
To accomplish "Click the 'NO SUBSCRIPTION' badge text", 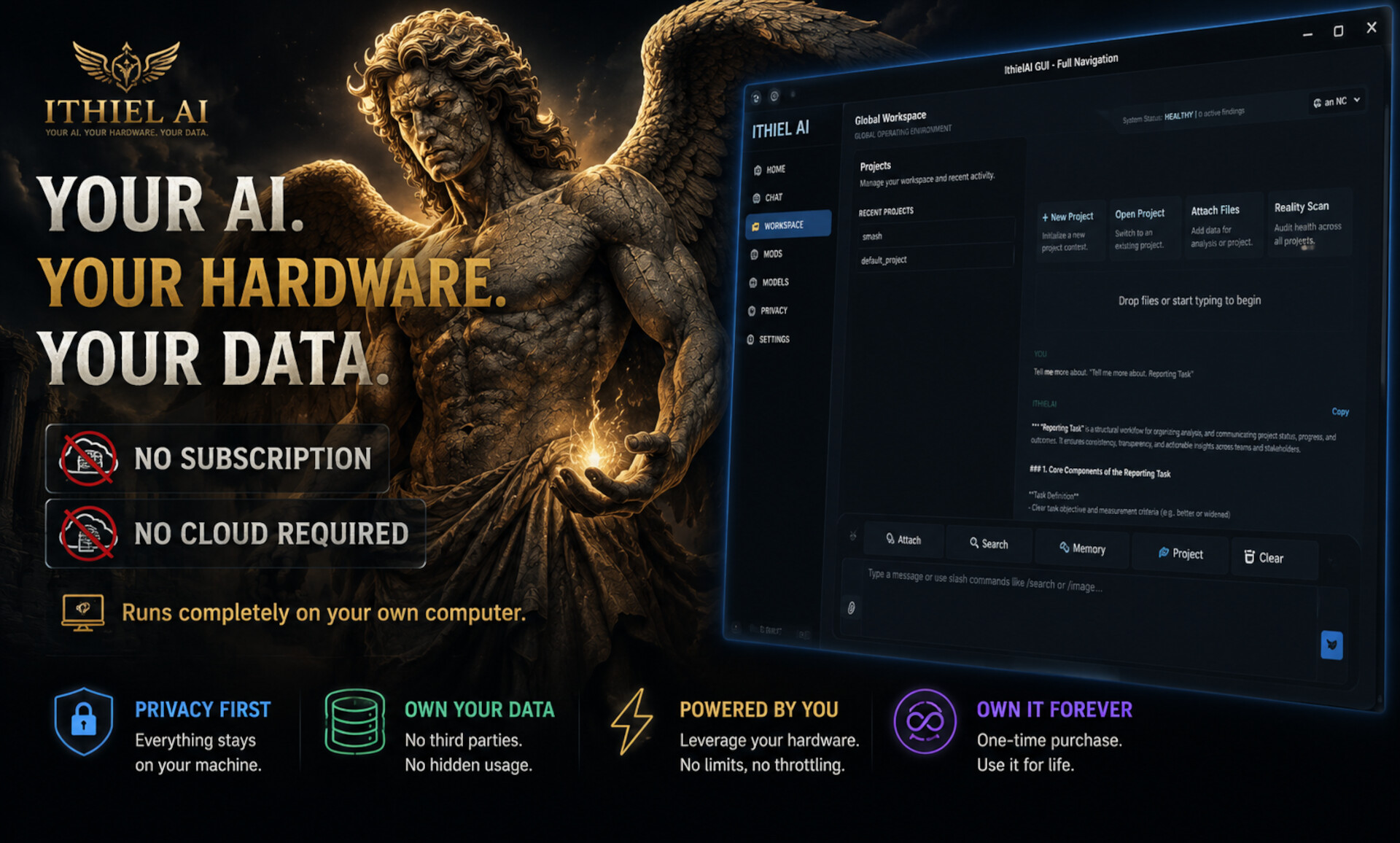I will [x=253, y=459].
